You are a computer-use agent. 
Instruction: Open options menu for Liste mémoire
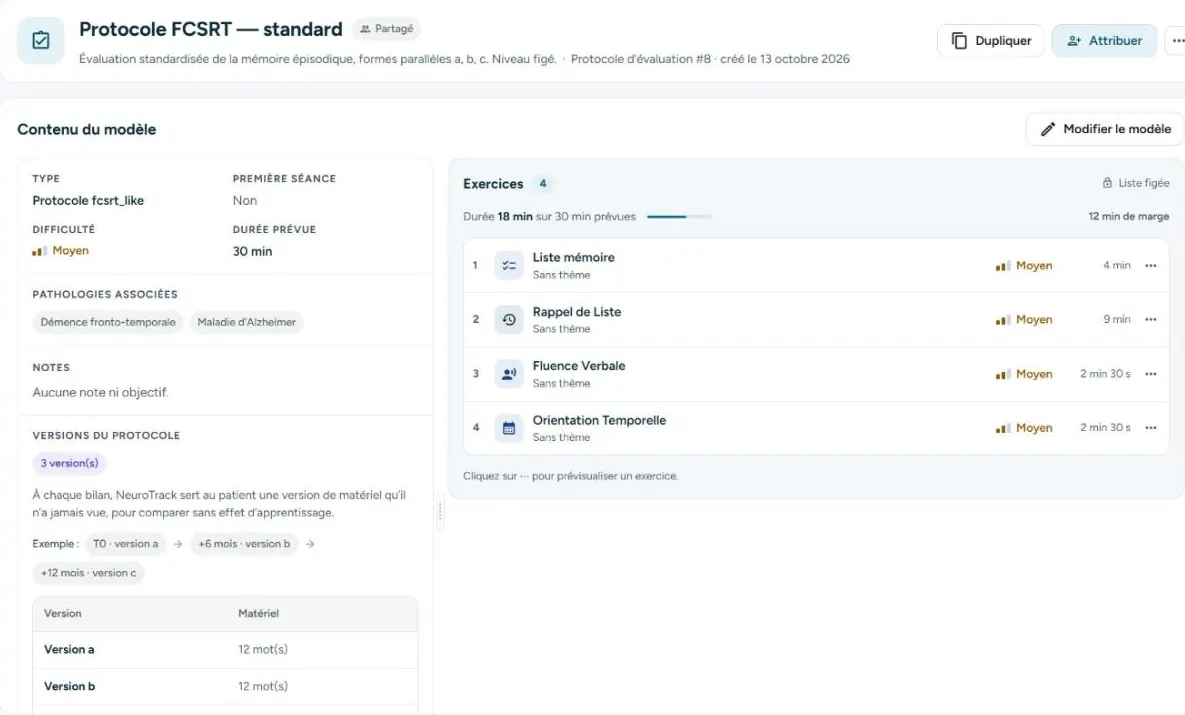coord(1150,265)
